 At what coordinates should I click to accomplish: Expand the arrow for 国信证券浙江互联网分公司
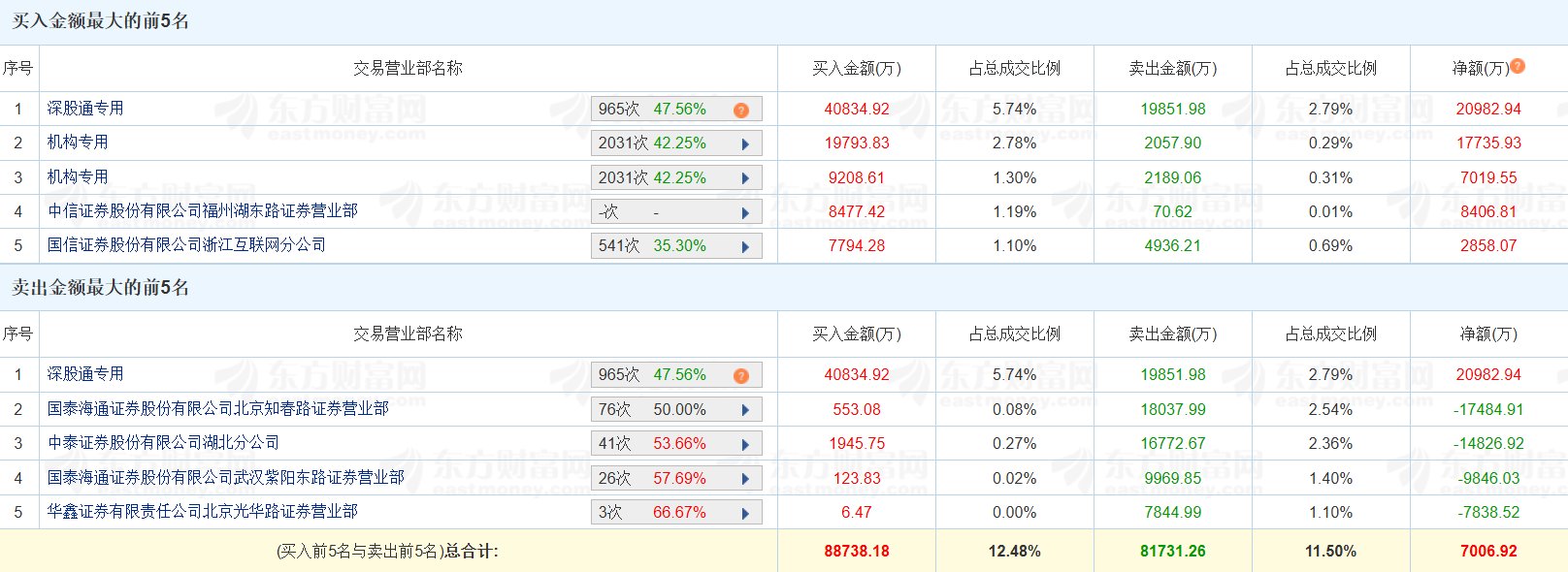[745, 246]
